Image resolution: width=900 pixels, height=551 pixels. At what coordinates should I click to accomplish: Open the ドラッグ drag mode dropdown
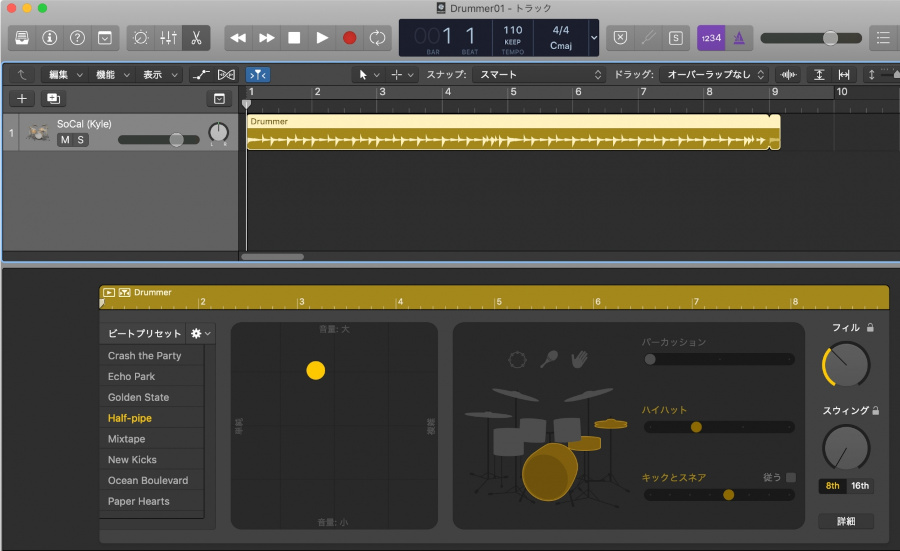tap(716, 75)
